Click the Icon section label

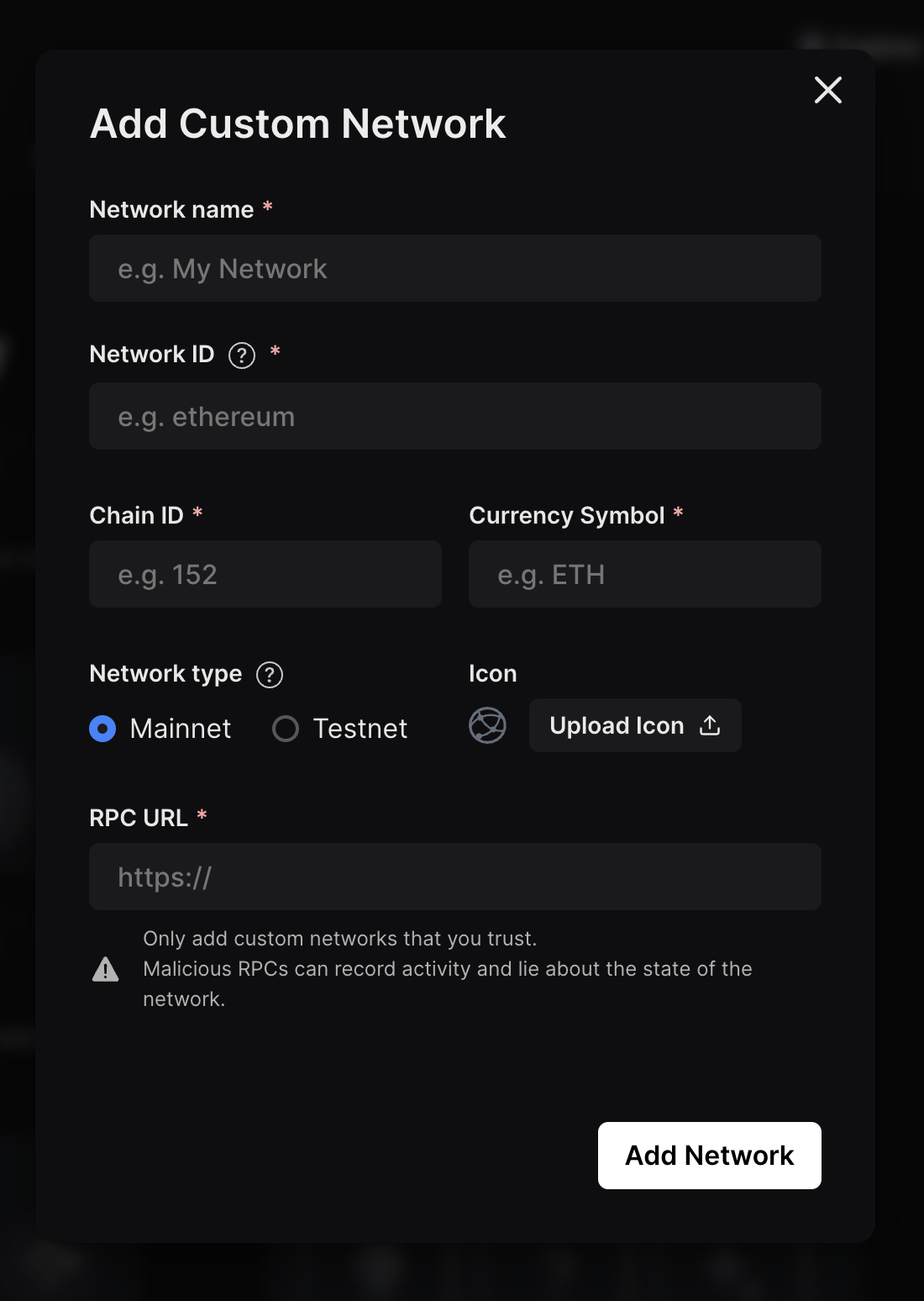coord(492,673)
